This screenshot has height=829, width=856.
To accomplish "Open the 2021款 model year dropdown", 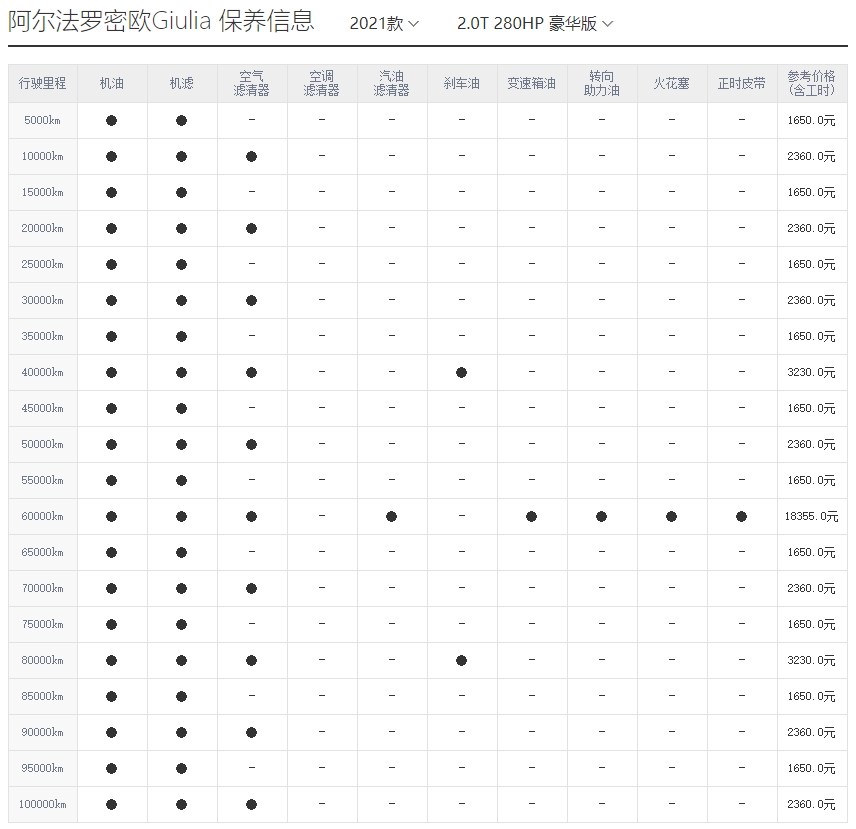I will (x=384, y=23).
